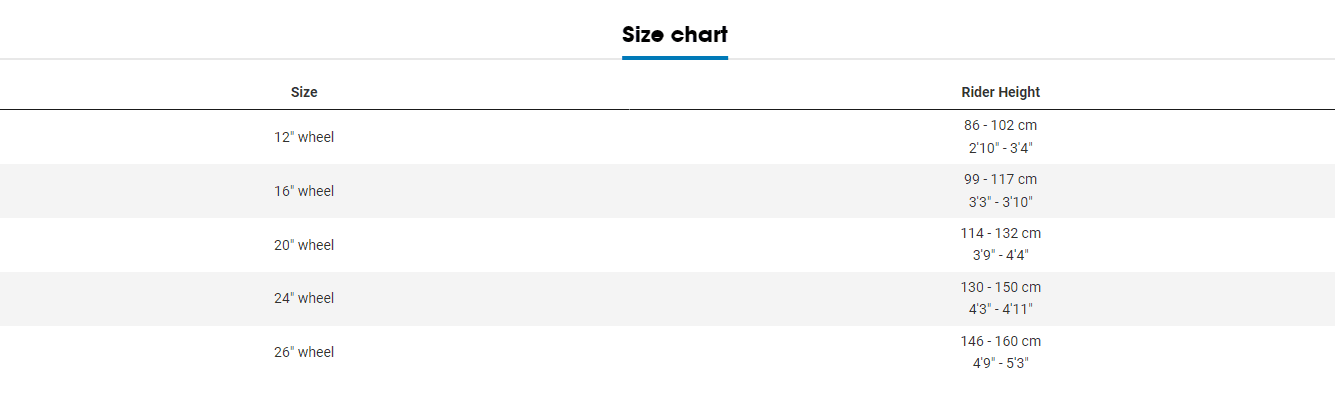The image size is (1335, 395).
Task: Click the 3'9" - 4'4" height value
Action: 1000,255
